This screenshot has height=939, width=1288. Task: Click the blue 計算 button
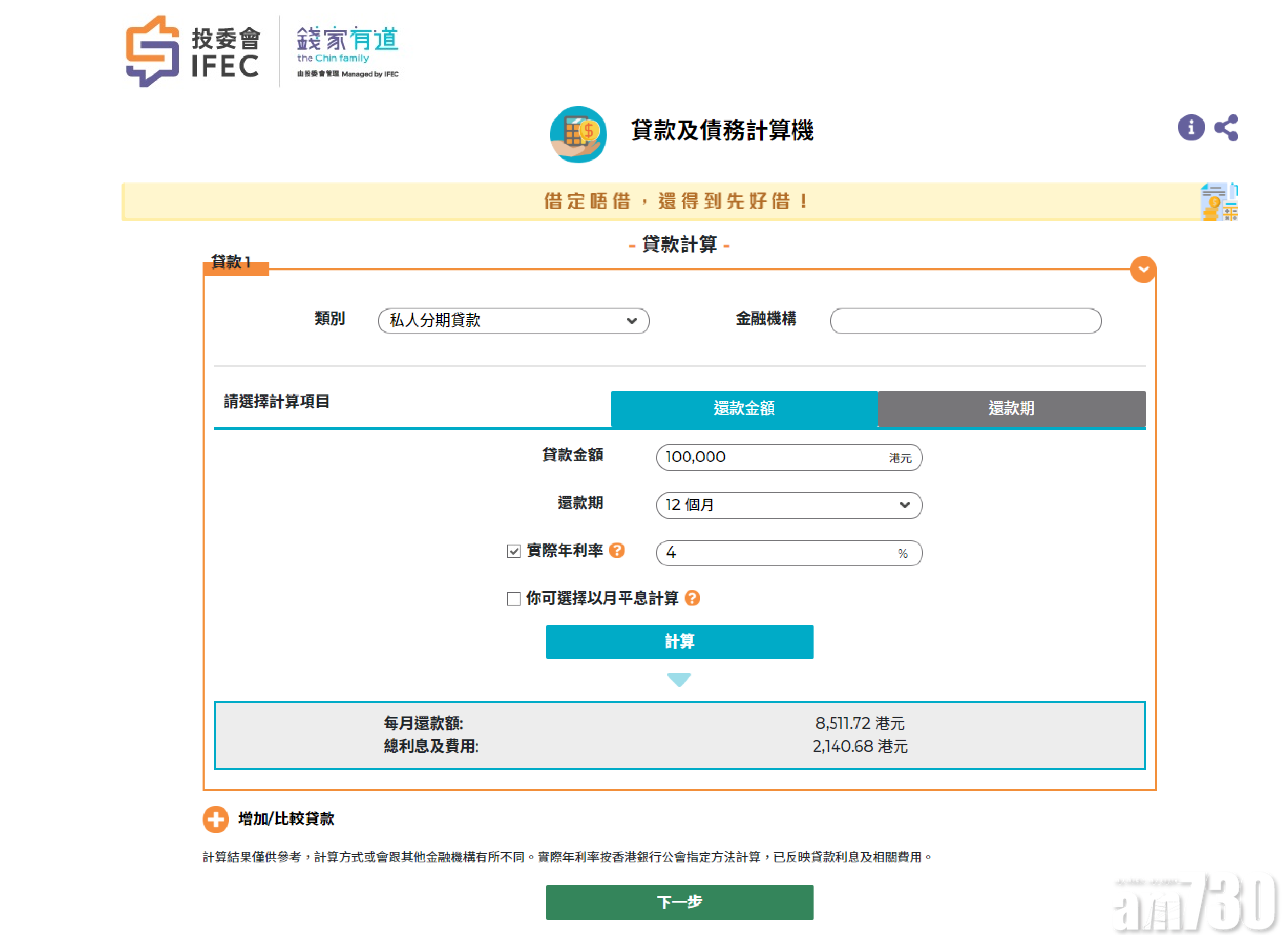tap(680, 642)
